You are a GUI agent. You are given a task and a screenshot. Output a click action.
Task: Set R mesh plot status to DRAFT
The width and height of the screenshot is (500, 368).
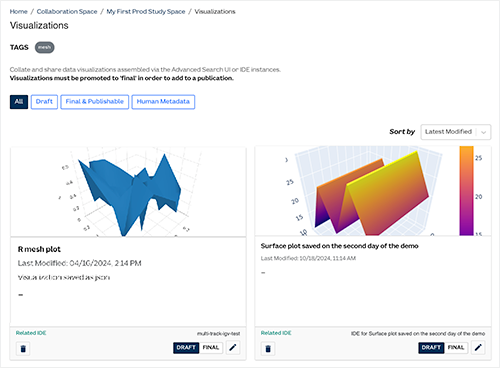pyautogui.click(x=186, y=348)
